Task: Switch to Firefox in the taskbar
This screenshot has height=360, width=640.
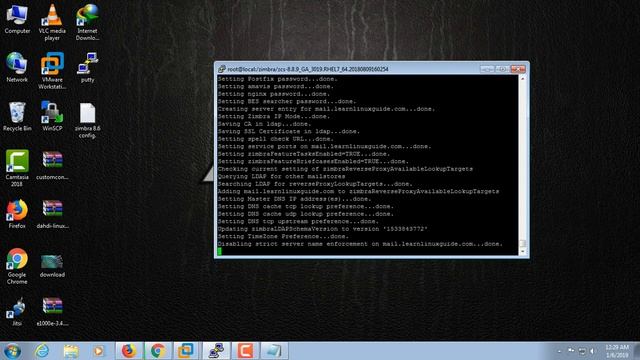Action: coord(129,351)
